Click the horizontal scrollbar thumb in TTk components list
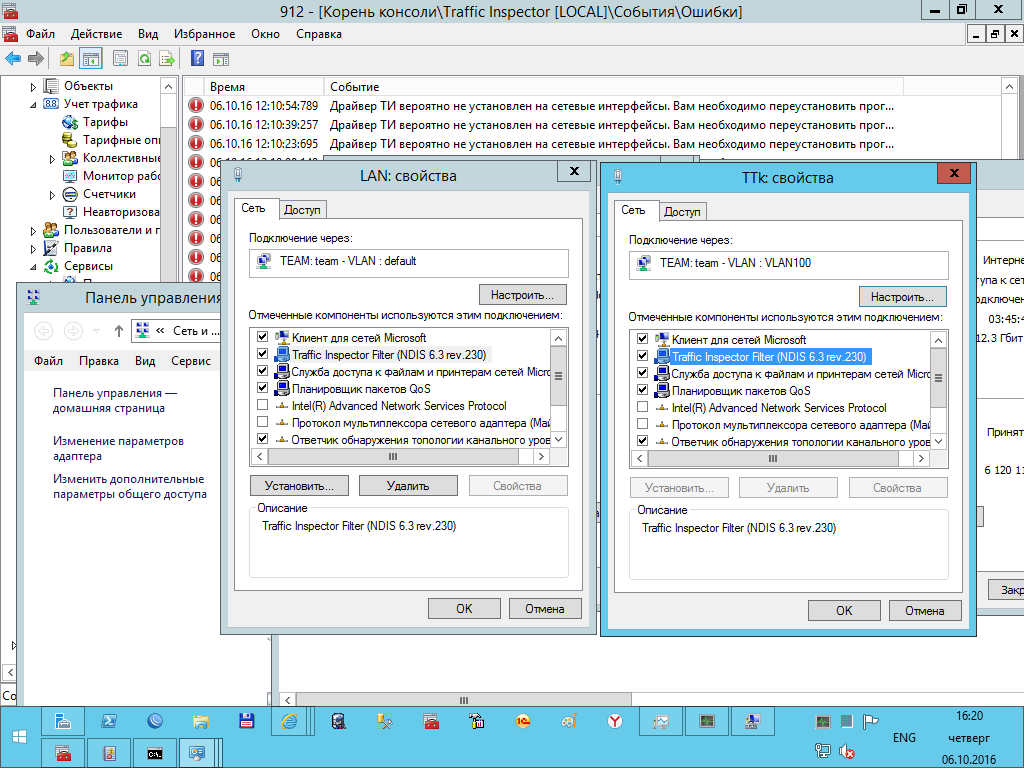Viewport: 1024px width, 768px height. coord(773,458)
